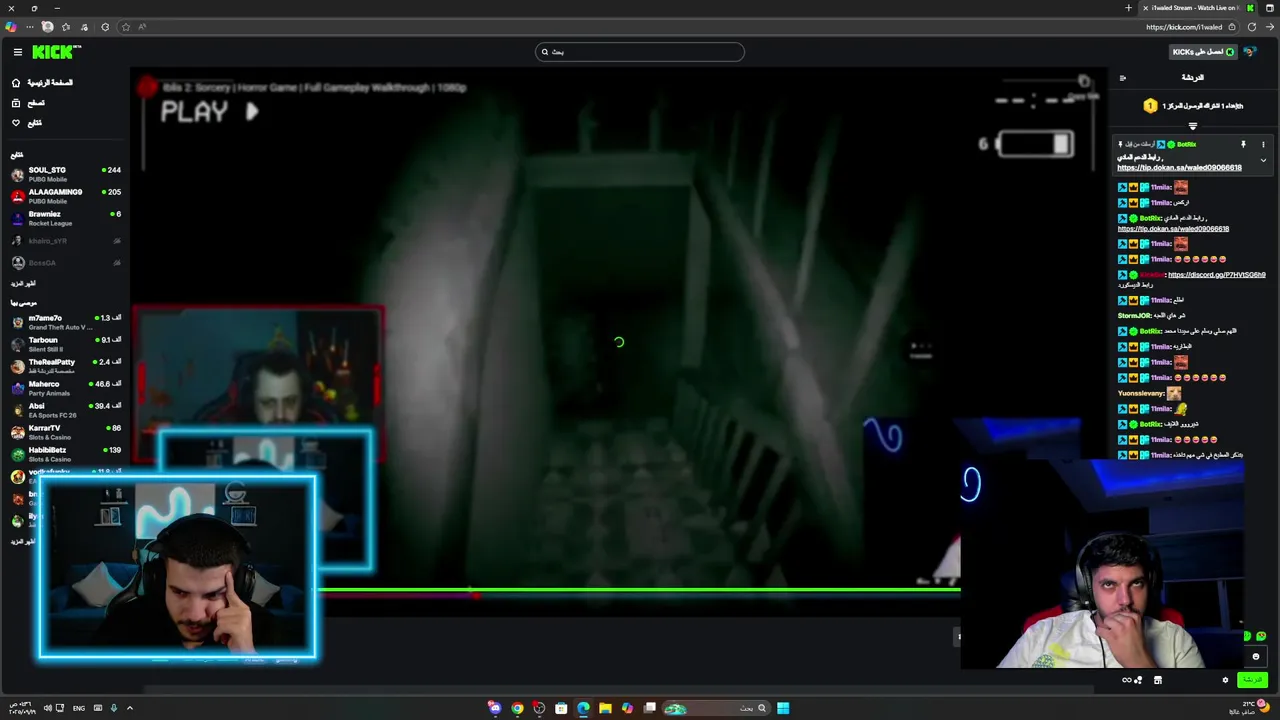
Task: Collapse the chat panel icon
Action: click(1123, 78)
